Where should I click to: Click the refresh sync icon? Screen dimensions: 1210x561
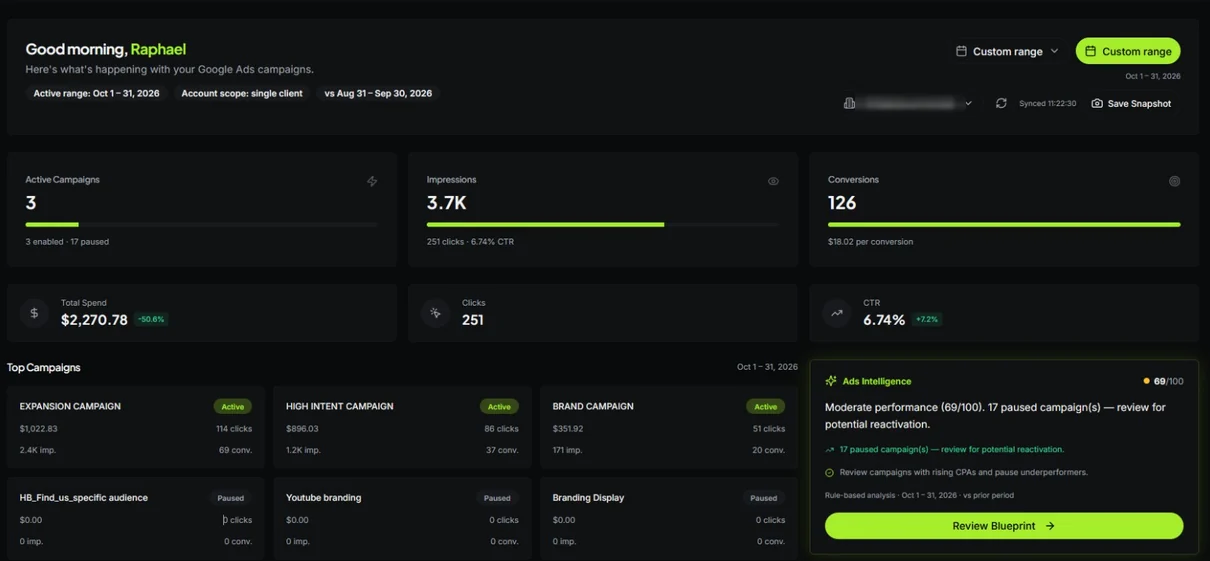click(1001, 103)
